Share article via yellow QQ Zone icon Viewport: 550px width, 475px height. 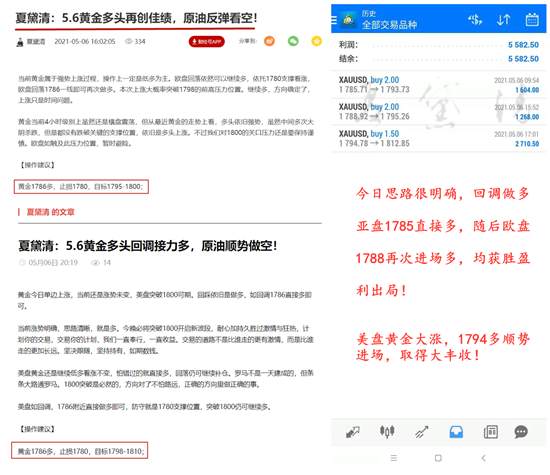317,41
